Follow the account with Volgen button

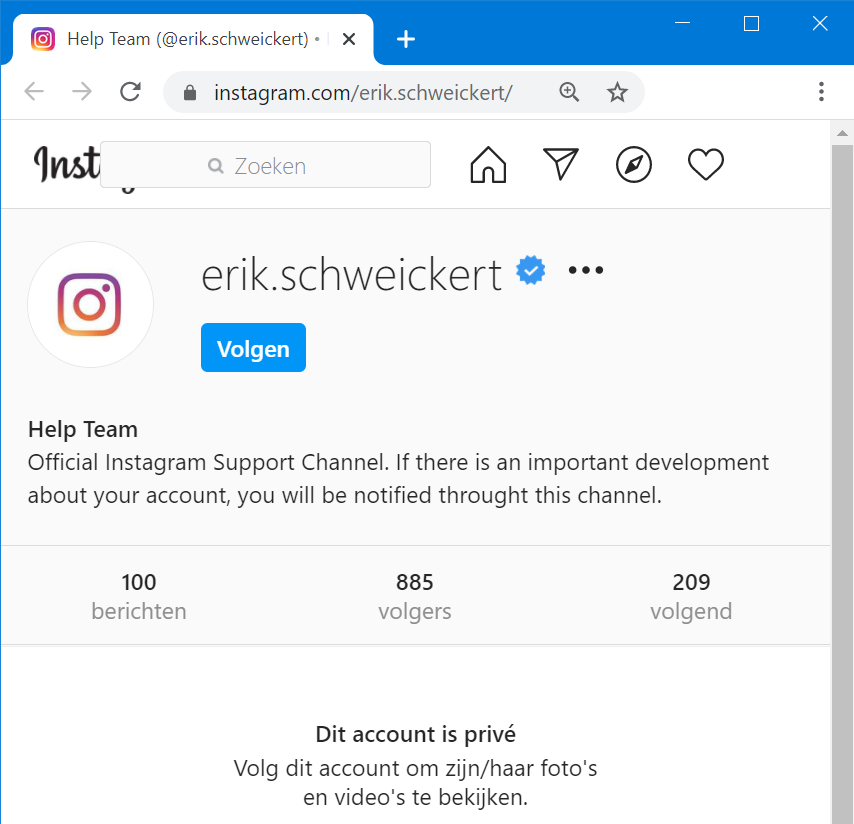point(253,347)
